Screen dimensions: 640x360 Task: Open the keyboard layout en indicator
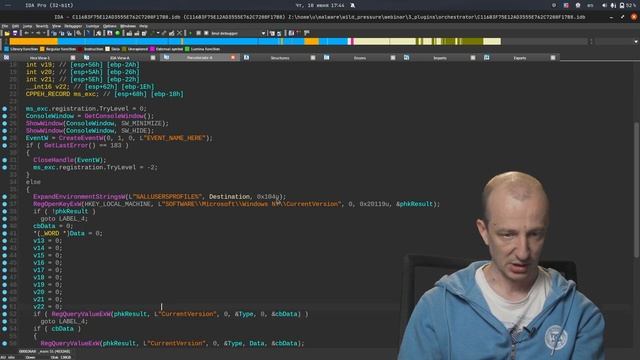(x=590, y=5)
